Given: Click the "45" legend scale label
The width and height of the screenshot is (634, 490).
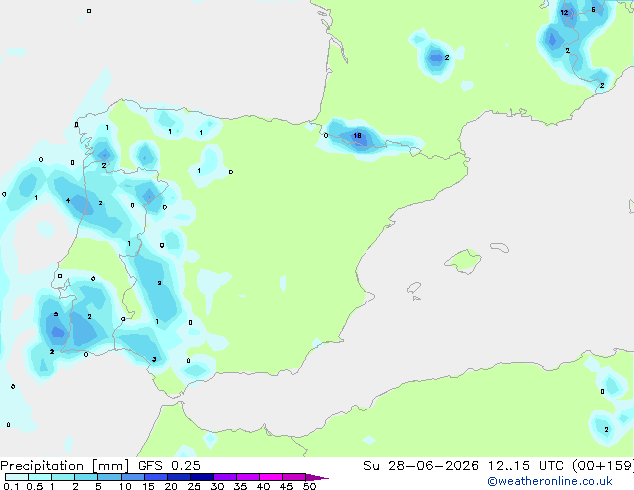Looking at the screenshot, I should tap(286, 486).
